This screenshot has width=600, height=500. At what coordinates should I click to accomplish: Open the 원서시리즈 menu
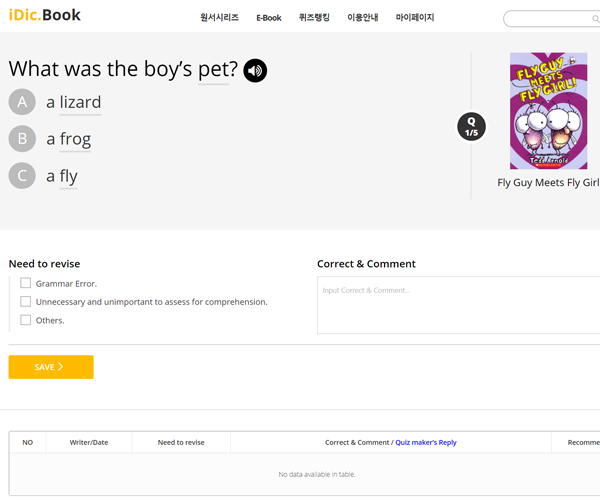coord(219,18)
